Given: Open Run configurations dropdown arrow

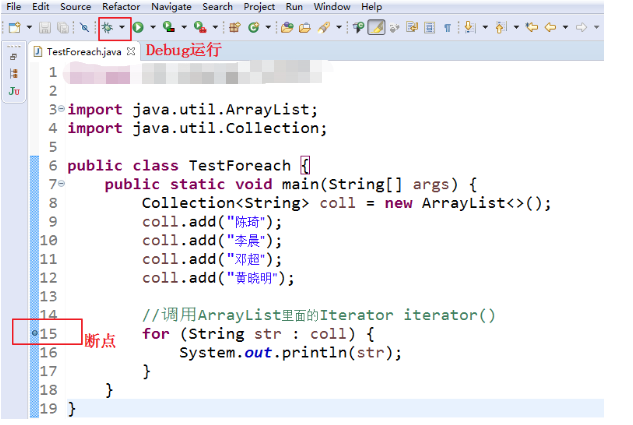Looking at the screenshot, I should [153, 27].
